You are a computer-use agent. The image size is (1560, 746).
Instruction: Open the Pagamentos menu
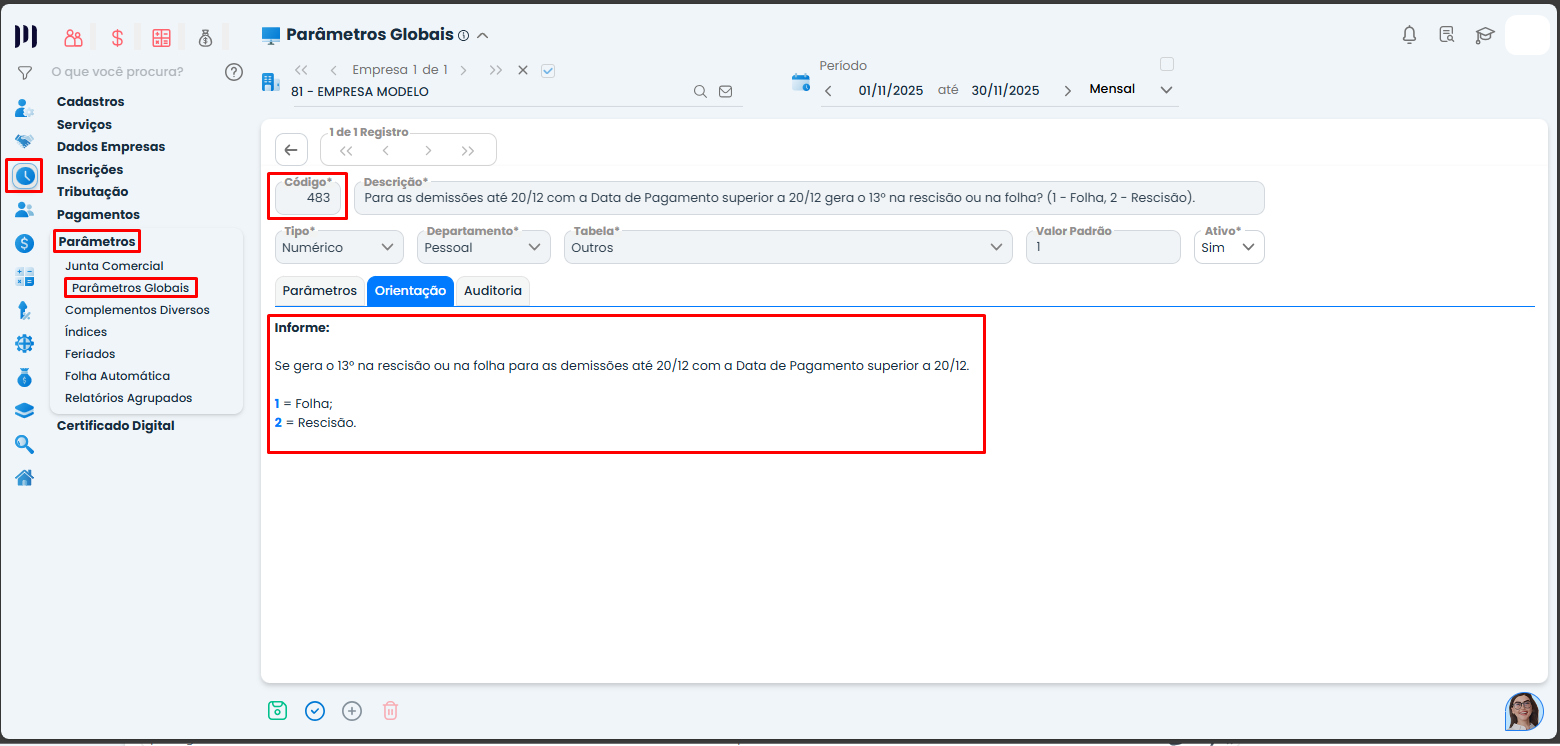(98, 214)
